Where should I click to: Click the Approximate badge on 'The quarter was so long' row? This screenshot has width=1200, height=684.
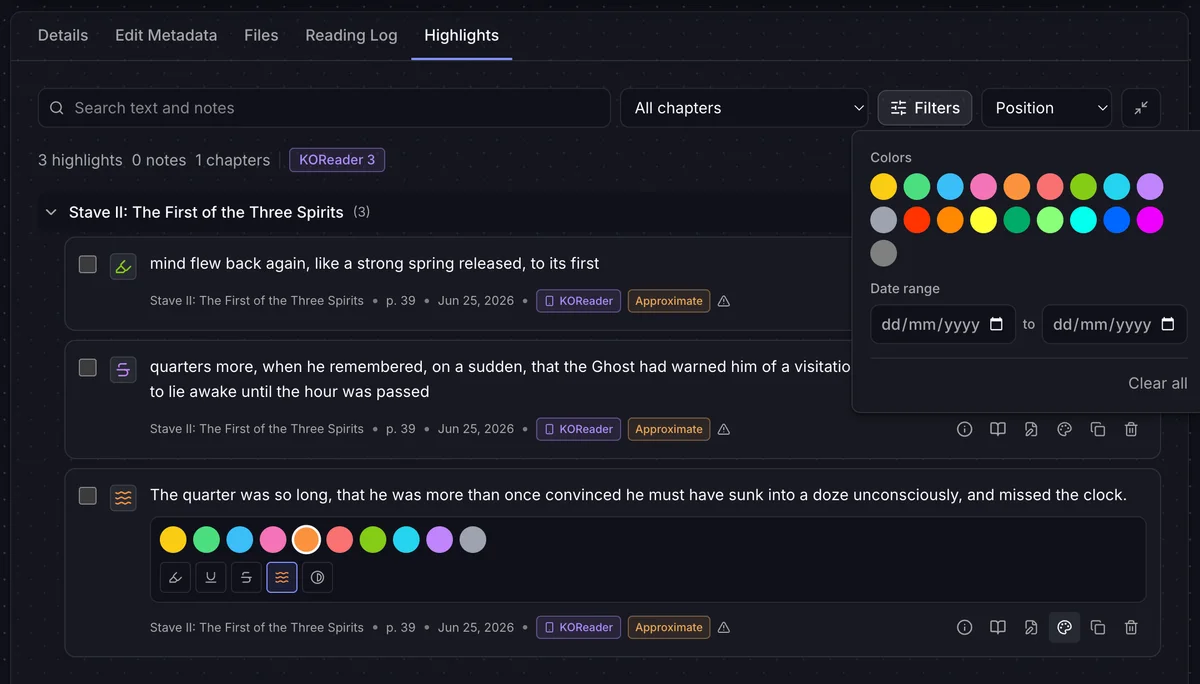[x=669, y=627]
